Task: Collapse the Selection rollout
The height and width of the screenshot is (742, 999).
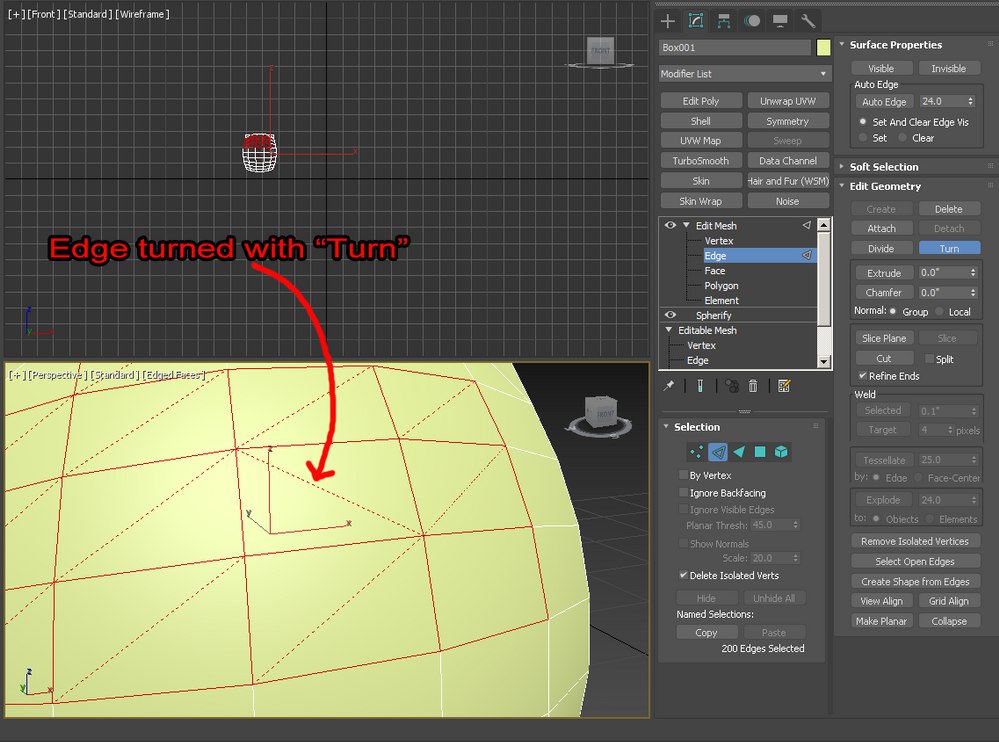Action: [666, 427]
